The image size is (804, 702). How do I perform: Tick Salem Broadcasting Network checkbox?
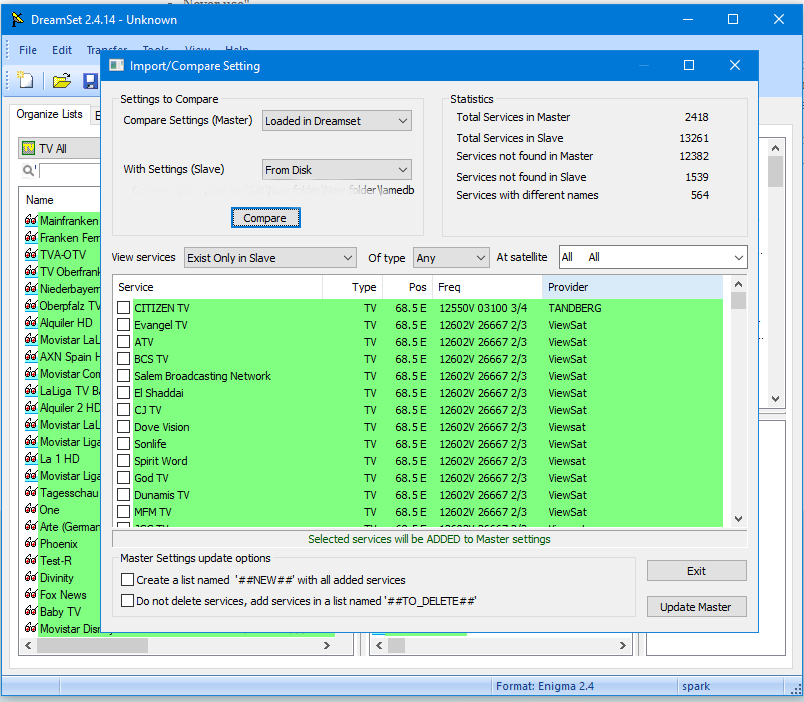pyautogui.click(x=123, y=375)
